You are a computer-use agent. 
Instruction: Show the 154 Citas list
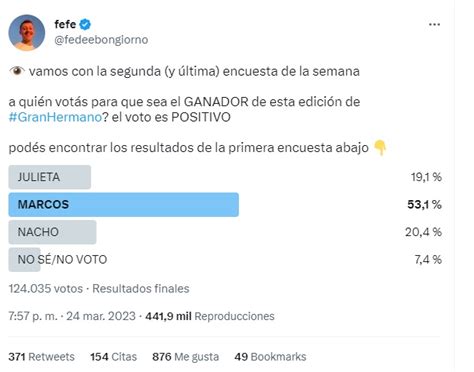point(114,357)
